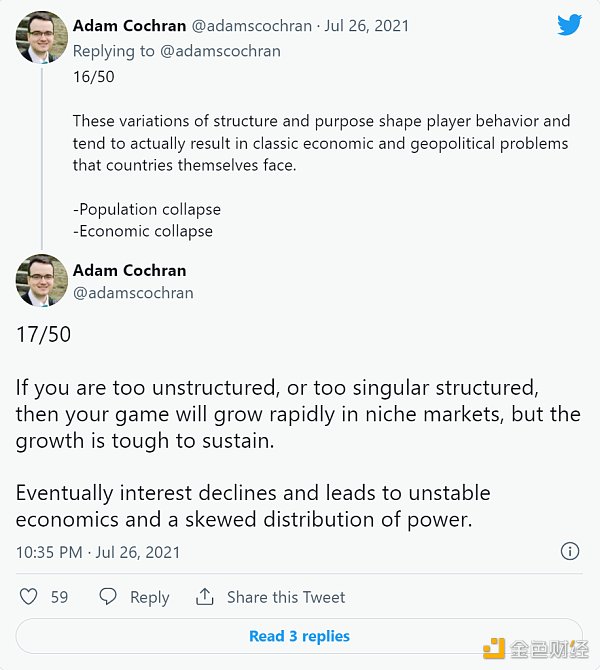This screenshot has height=670, width=600.
Task: Open the avatar on the 17/50 tweet
Action: (x=42, y=280)
